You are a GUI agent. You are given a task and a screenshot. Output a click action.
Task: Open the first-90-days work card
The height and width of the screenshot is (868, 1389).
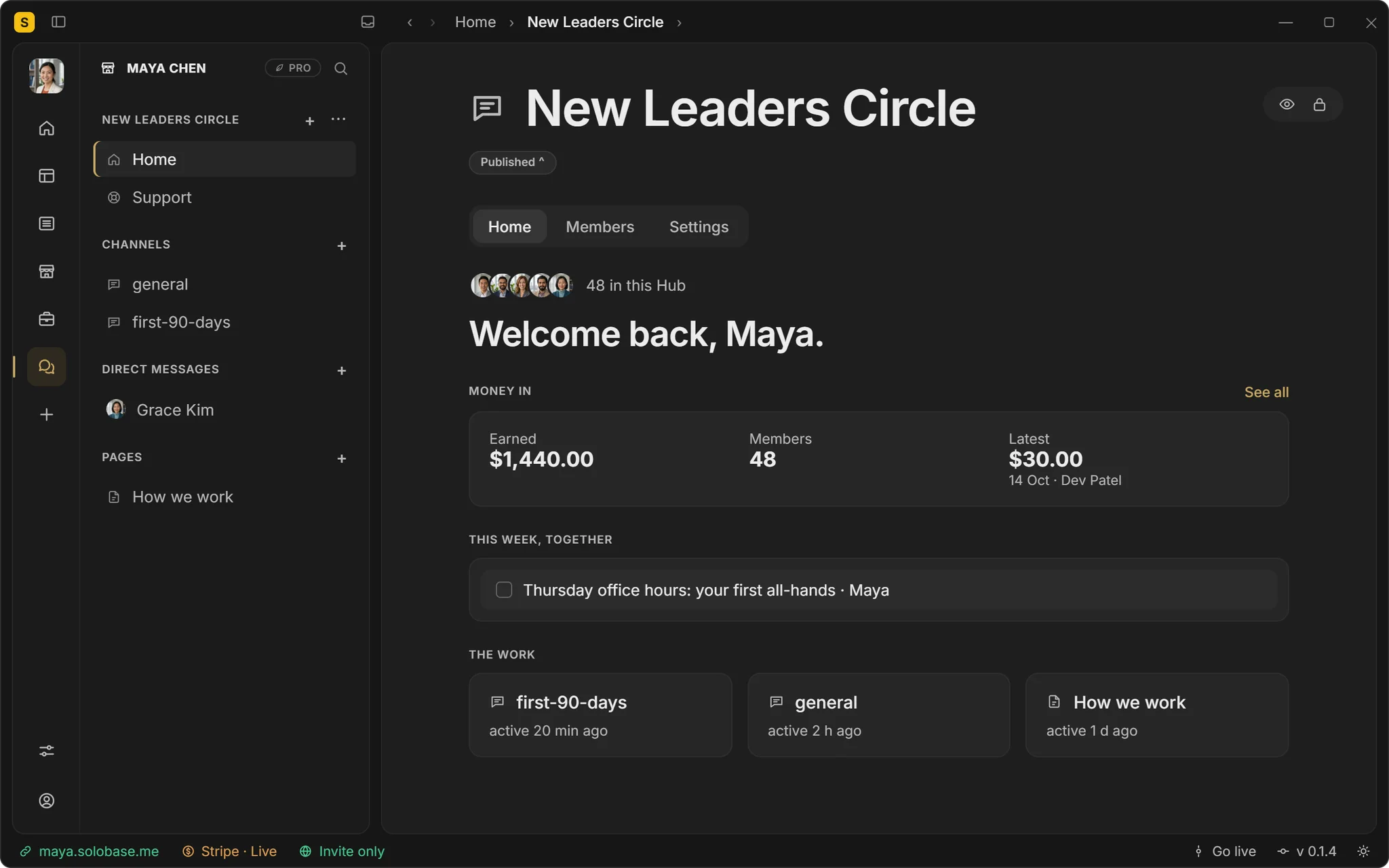point(600,715)
